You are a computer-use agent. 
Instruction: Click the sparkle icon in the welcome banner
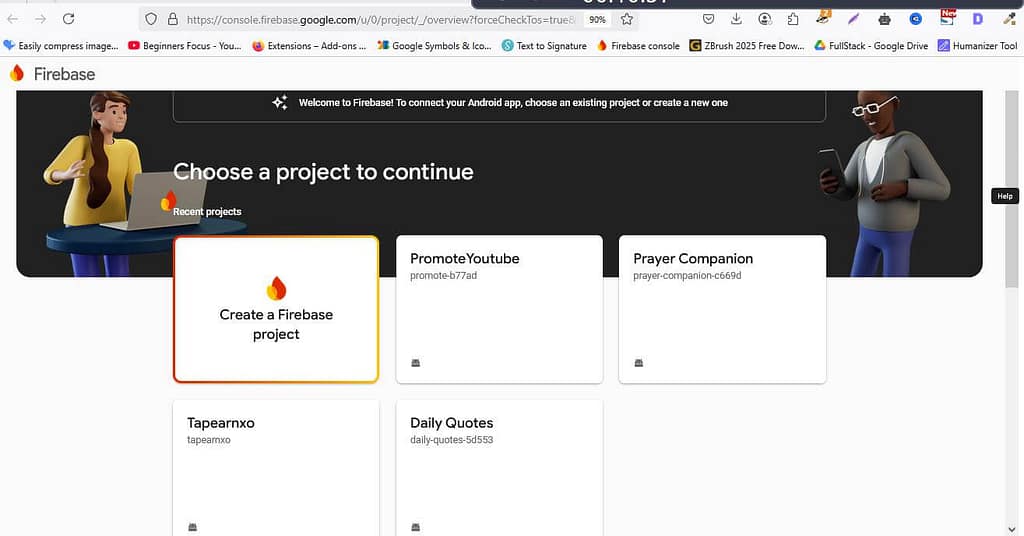[x=280, y=102]
